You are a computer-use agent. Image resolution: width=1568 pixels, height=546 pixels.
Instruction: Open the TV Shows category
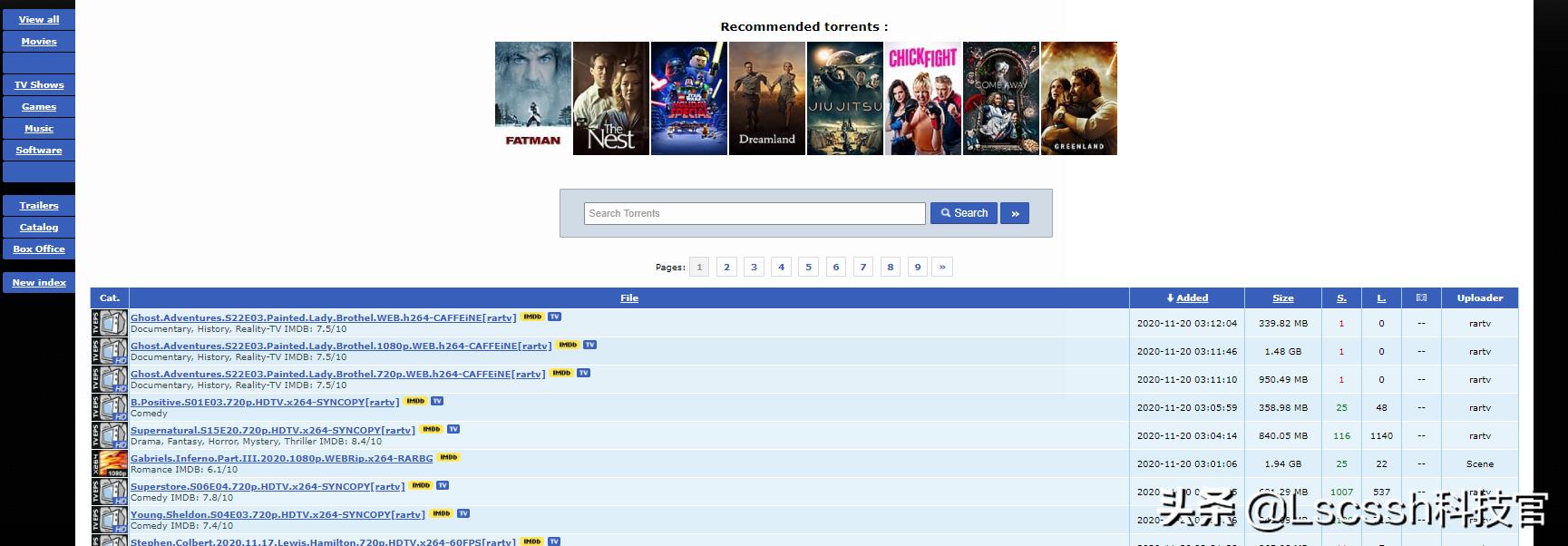[x=39, y=84]
